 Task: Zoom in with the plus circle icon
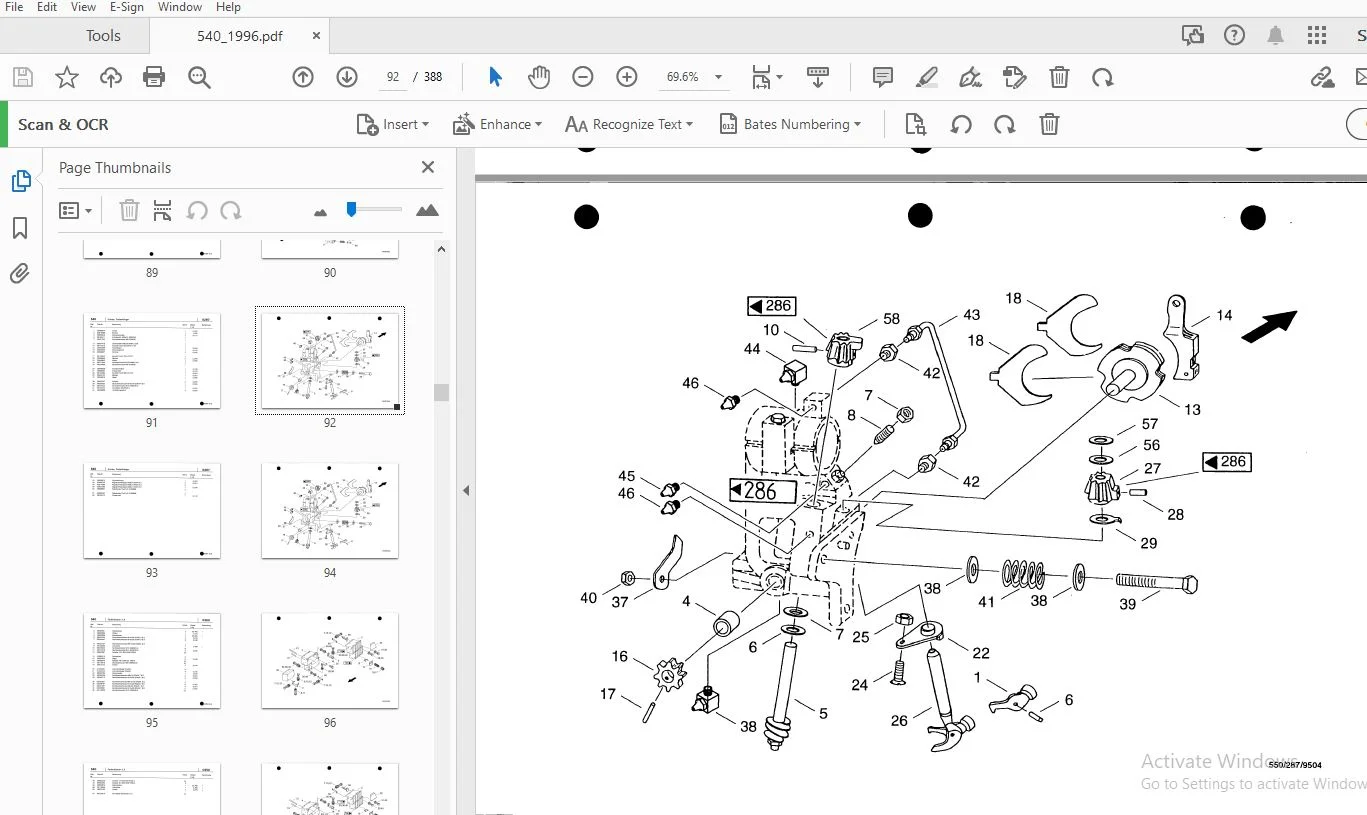pyautogui.click(x=627, y=77)
